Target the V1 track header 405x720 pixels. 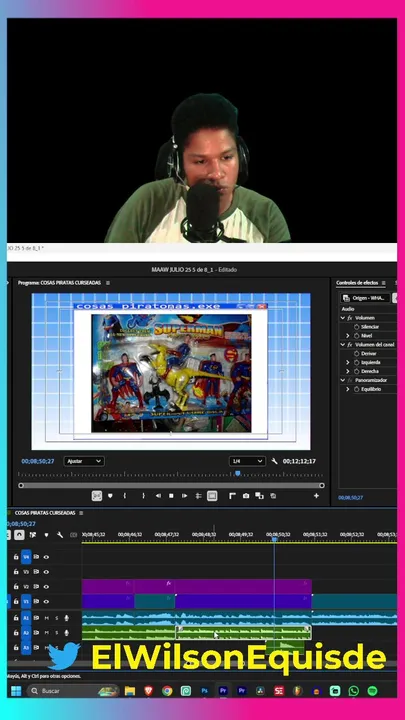coord(26,601)
